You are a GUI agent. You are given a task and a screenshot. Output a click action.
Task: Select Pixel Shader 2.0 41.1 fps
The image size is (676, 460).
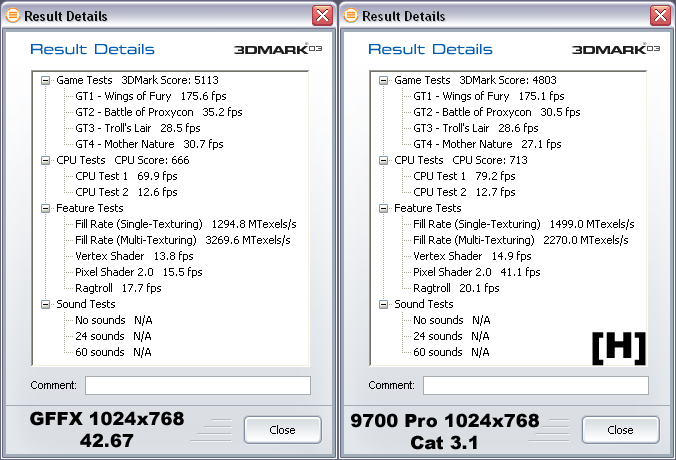477,272
